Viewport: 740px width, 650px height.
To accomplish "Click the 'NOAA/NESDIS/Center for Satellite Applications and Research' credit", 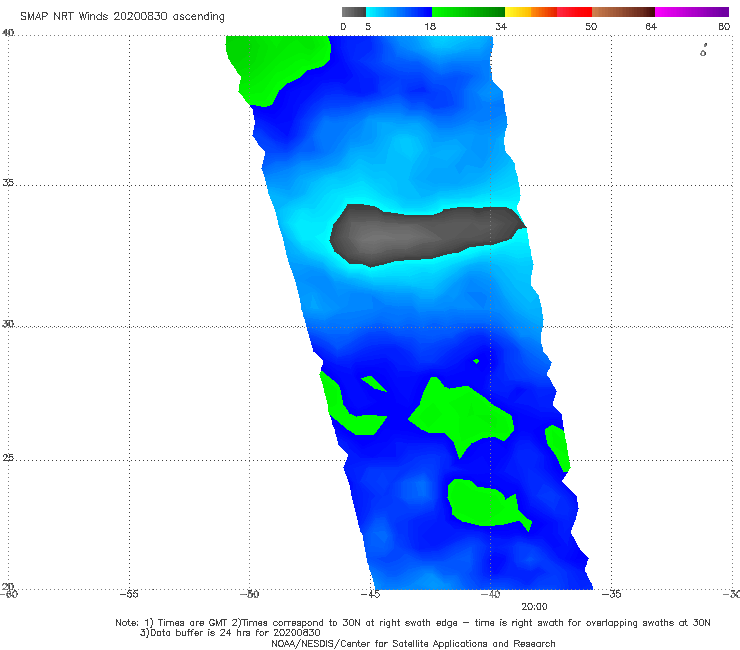I will point(413,643).
